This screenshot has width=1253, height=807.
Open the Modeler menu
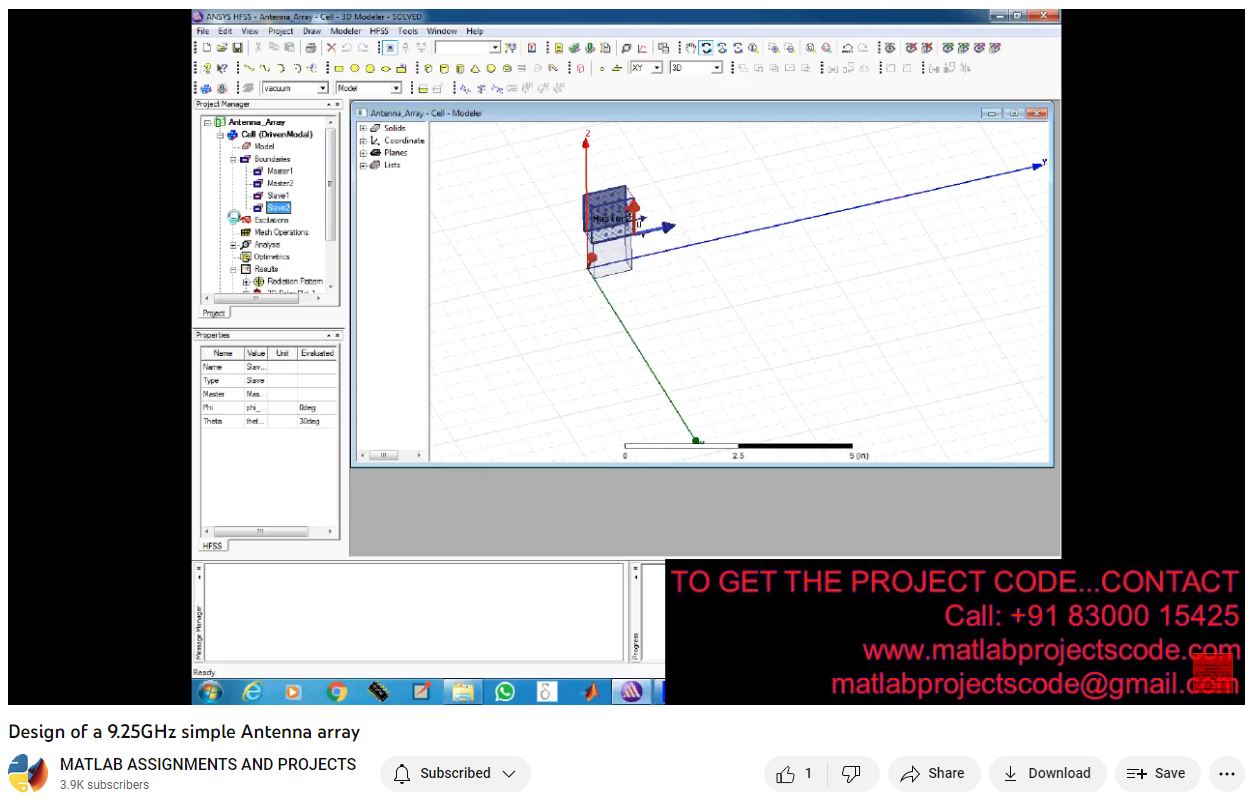tap(346, 31)
